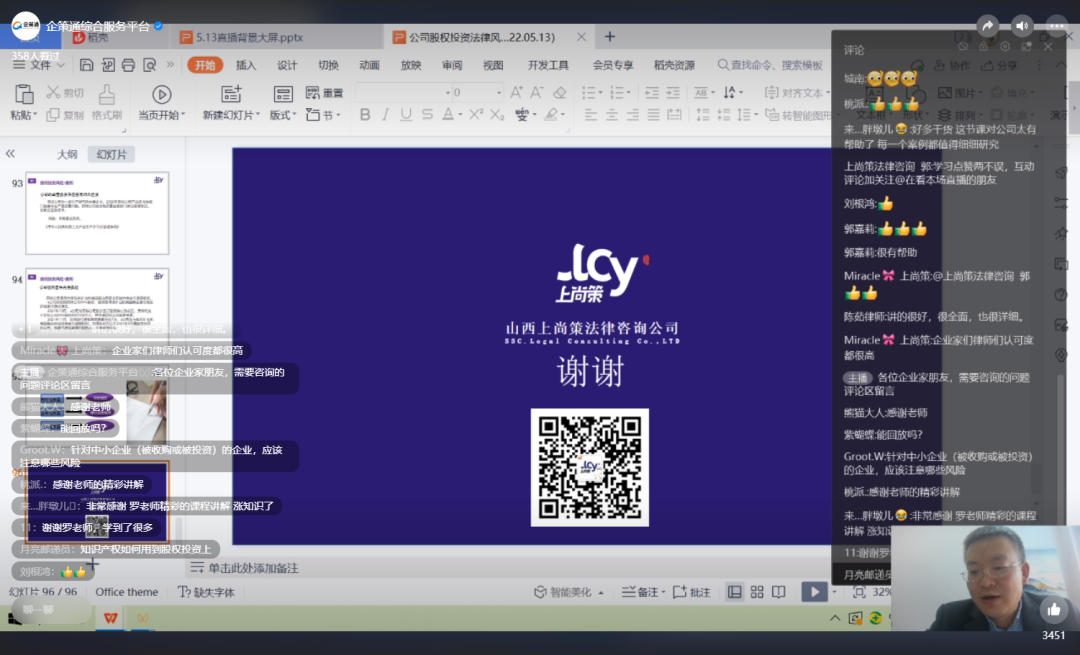Toggle justify text alignment
This screenshot has width=1080, height=655.
click(x=653, y=115)
